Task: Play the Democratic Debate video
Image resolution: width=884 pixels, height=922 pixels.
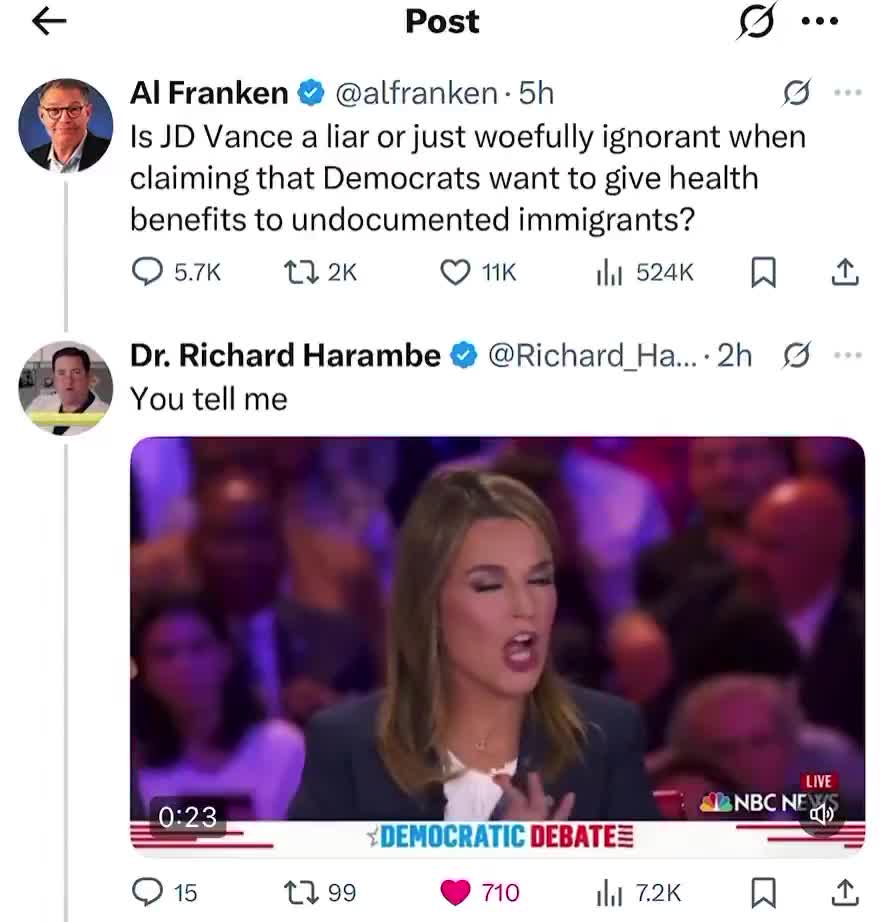Action: click(x=497, y=645)
